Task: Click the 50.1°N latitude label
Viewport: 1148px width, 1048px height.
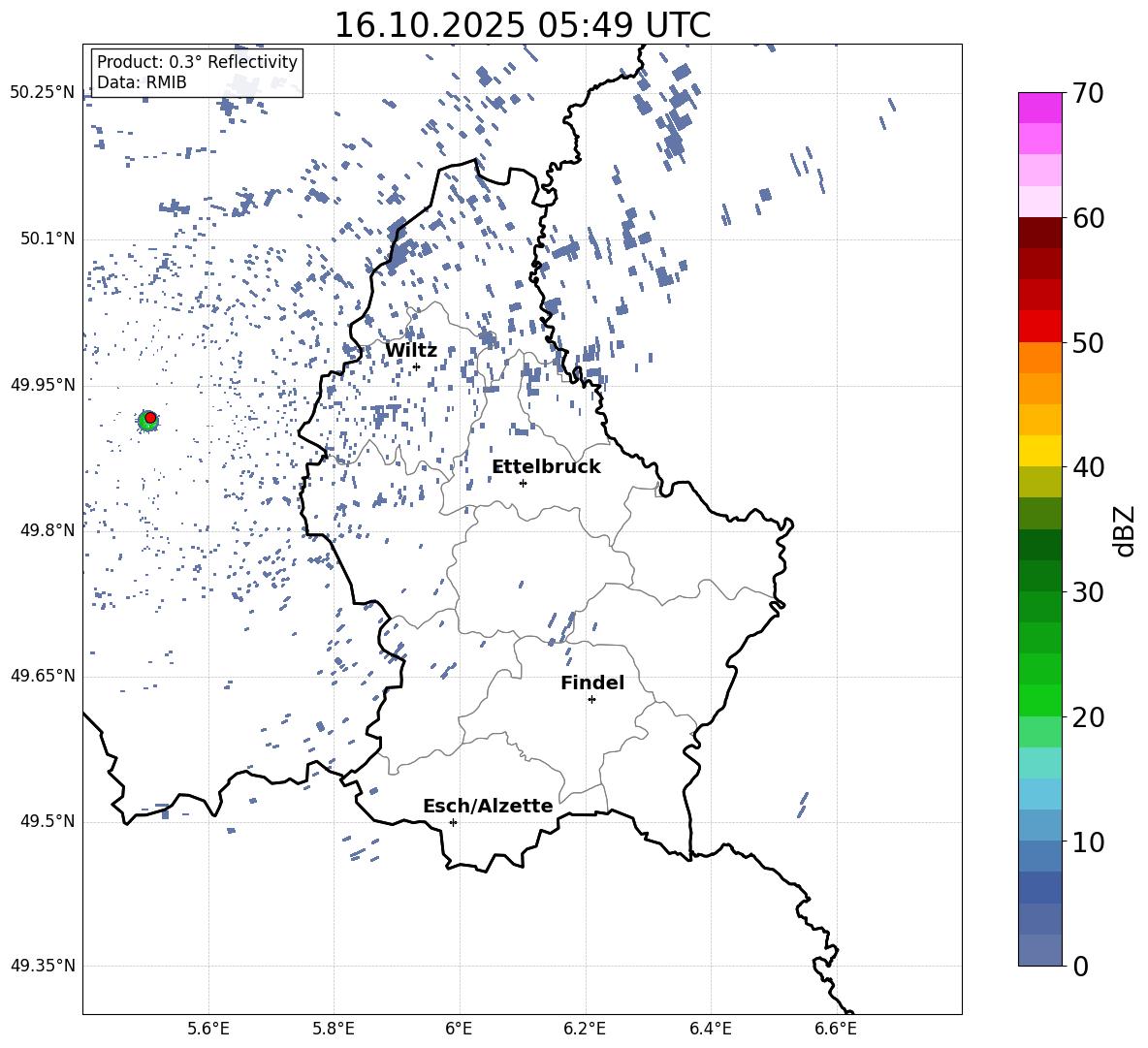Action: coord(48,239)
